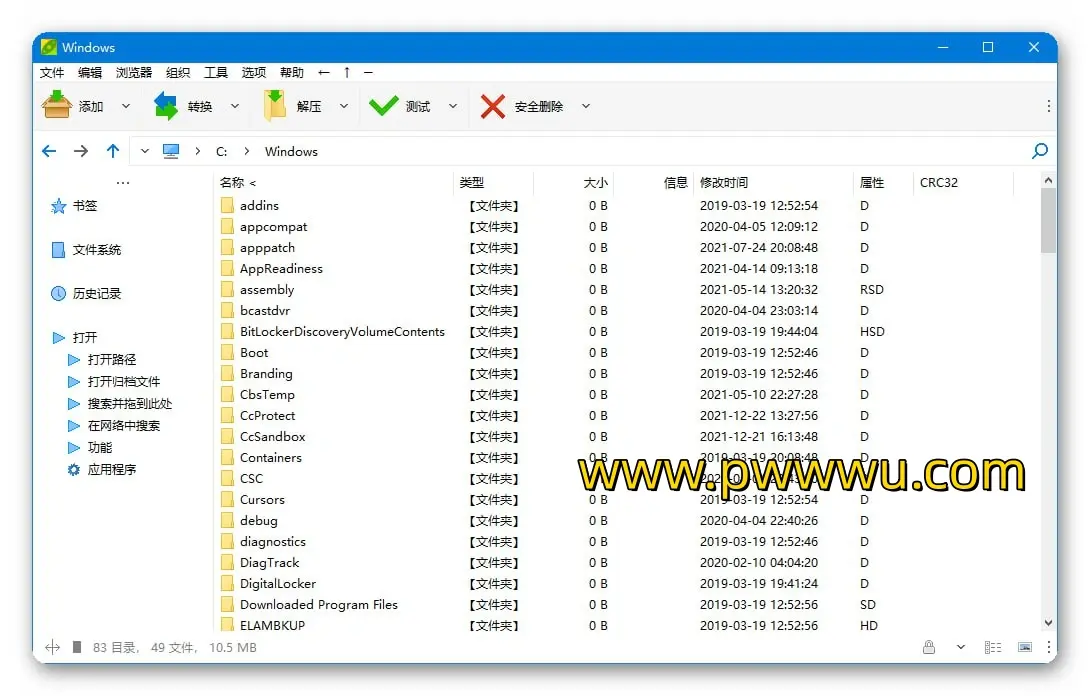This screenshot has height=696, width=1090.
Task: Open the 工具 (Tools) menu
Action: (x=216, y=72)
